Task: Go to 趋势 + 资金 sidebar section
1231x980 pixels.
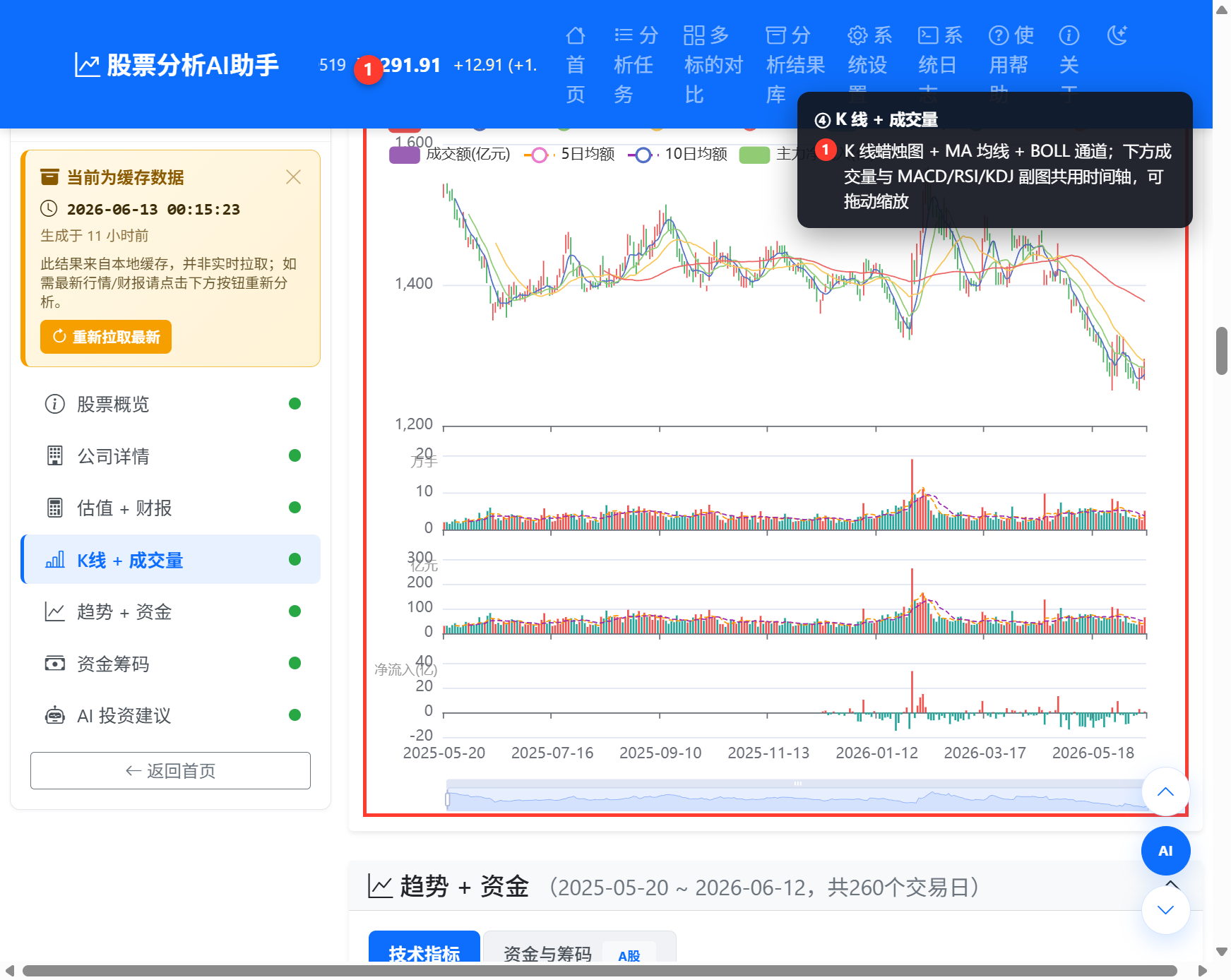Action: click(170, 611)
